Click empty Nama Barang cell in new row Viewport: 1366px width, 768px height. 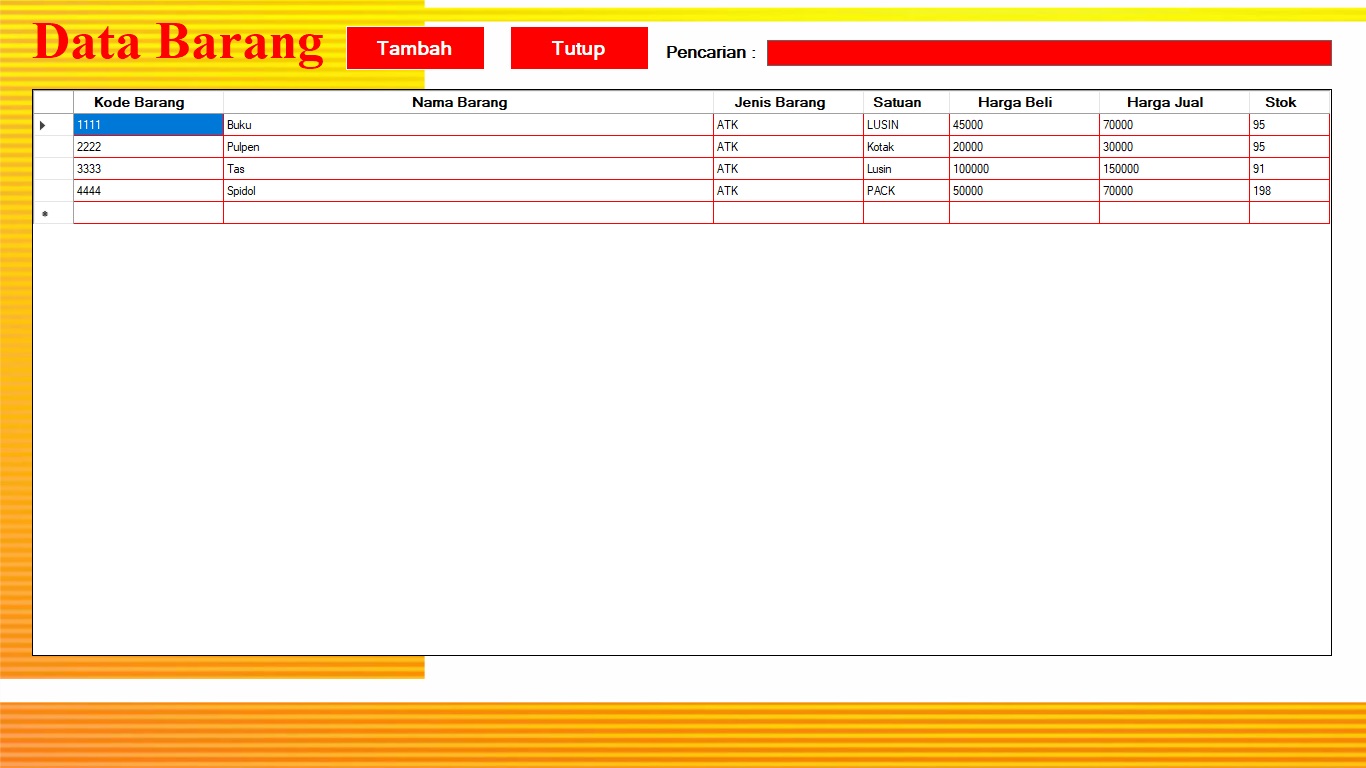468,213
